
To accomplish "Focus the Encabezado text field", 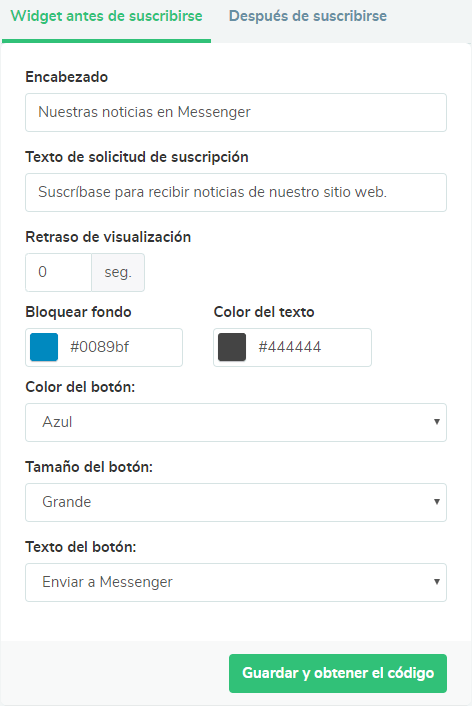I will (236, 113).
